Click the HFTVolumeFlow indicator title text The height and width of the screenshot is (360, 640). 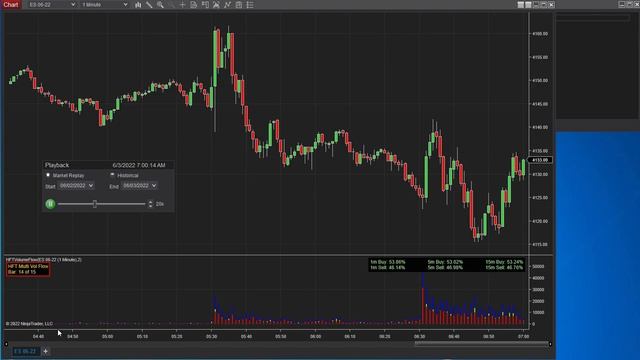pyautogui.click(x=44, y=260)
